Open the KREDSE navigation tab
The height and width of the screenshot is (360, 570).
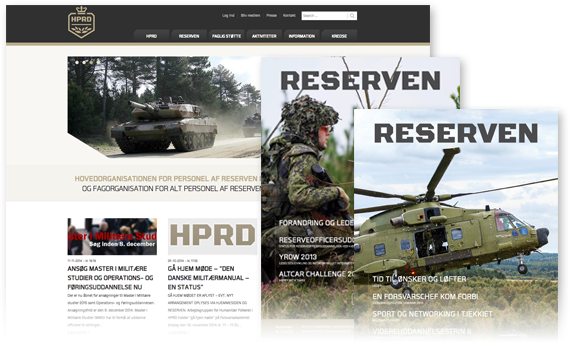click(x=339, y=36)
